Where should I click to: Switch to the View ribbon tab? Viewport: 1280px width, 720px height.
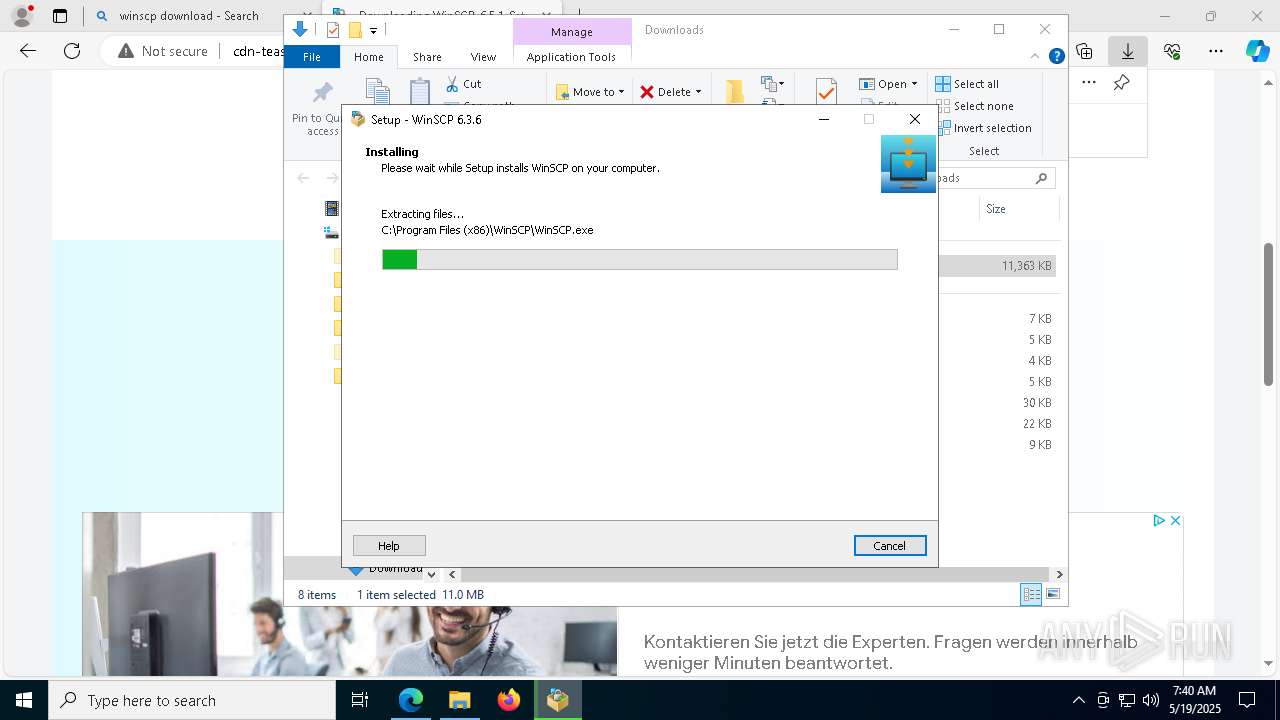click(483, 57)
